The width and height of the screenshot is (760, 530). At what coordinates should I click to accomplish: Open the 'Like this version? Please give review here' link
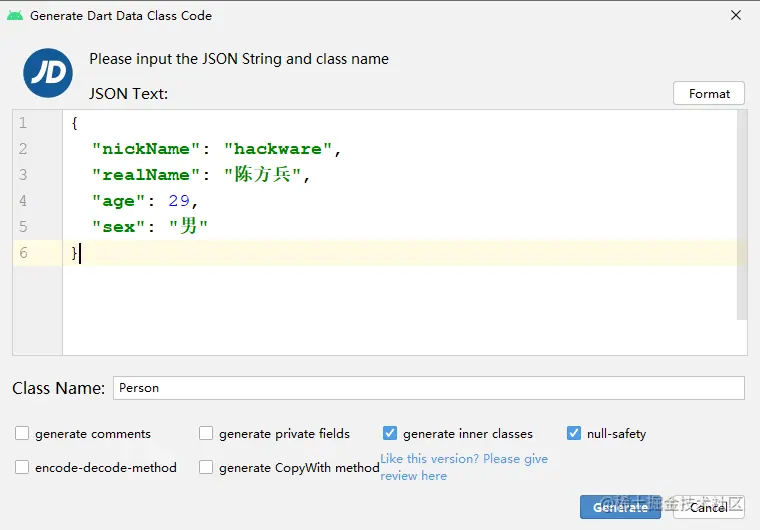tap(464, 467)
